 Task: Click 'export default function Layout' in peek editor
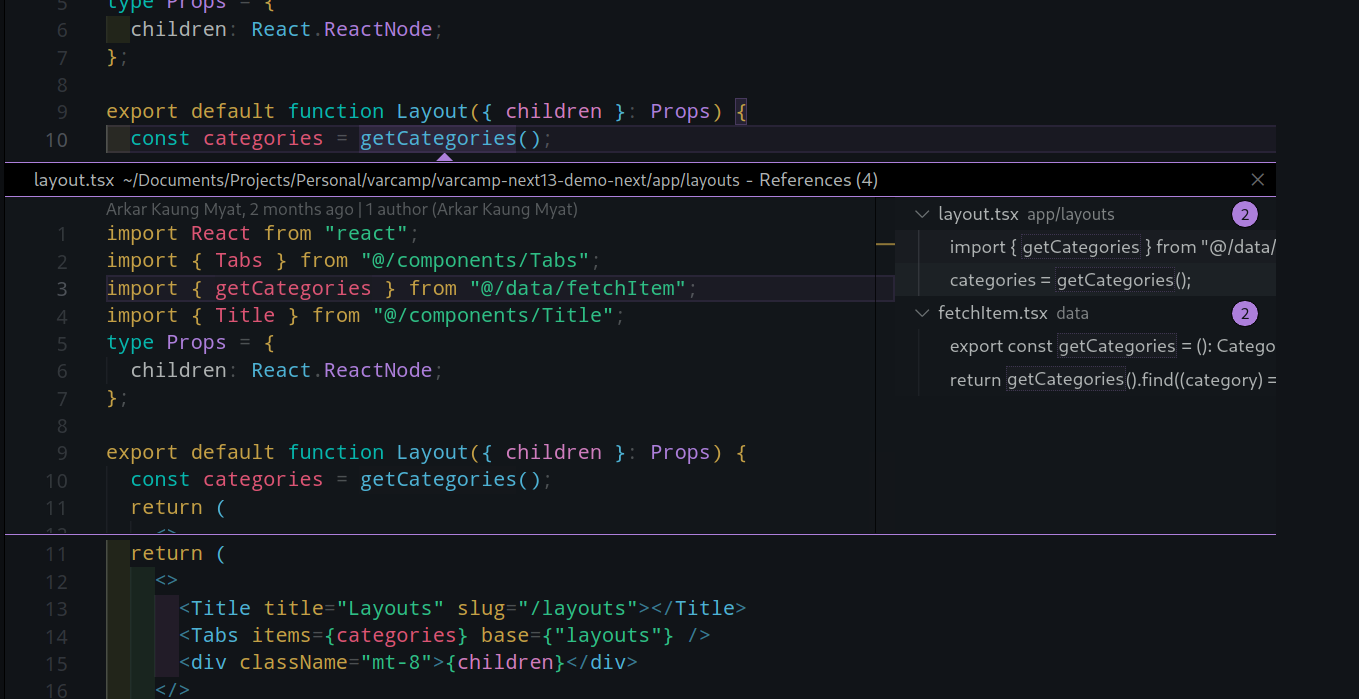coord(287,452)
